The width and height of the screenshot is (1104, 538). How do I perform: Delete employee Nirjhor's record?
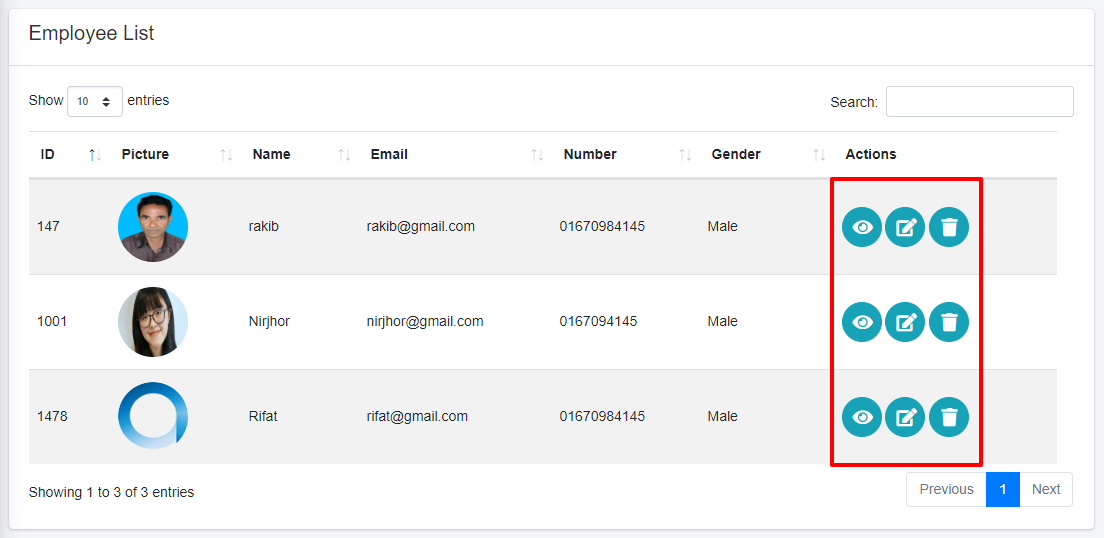(949, 322)
